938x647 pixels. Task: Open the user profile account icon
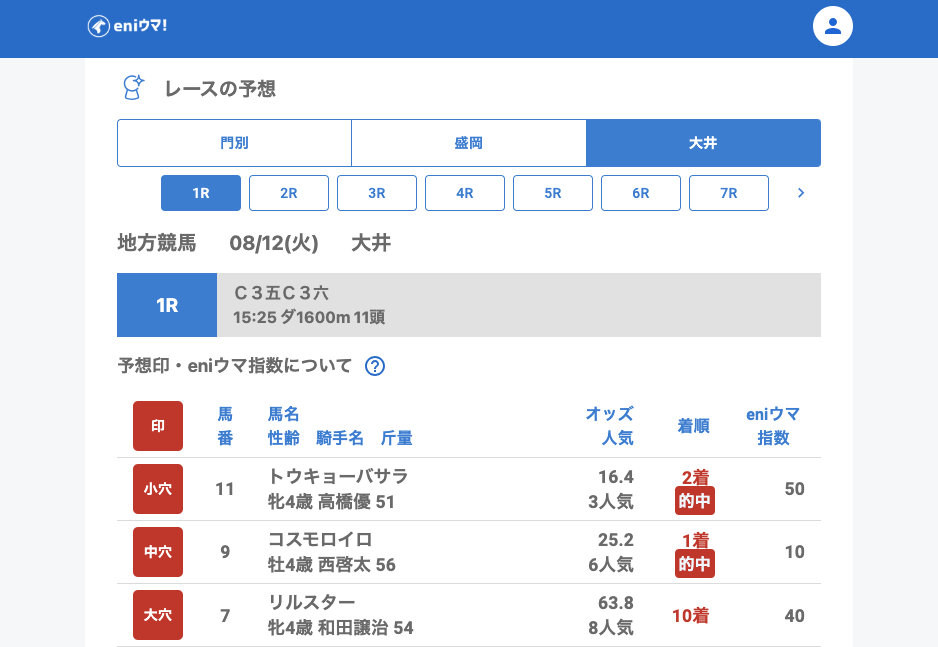(832, 26)
